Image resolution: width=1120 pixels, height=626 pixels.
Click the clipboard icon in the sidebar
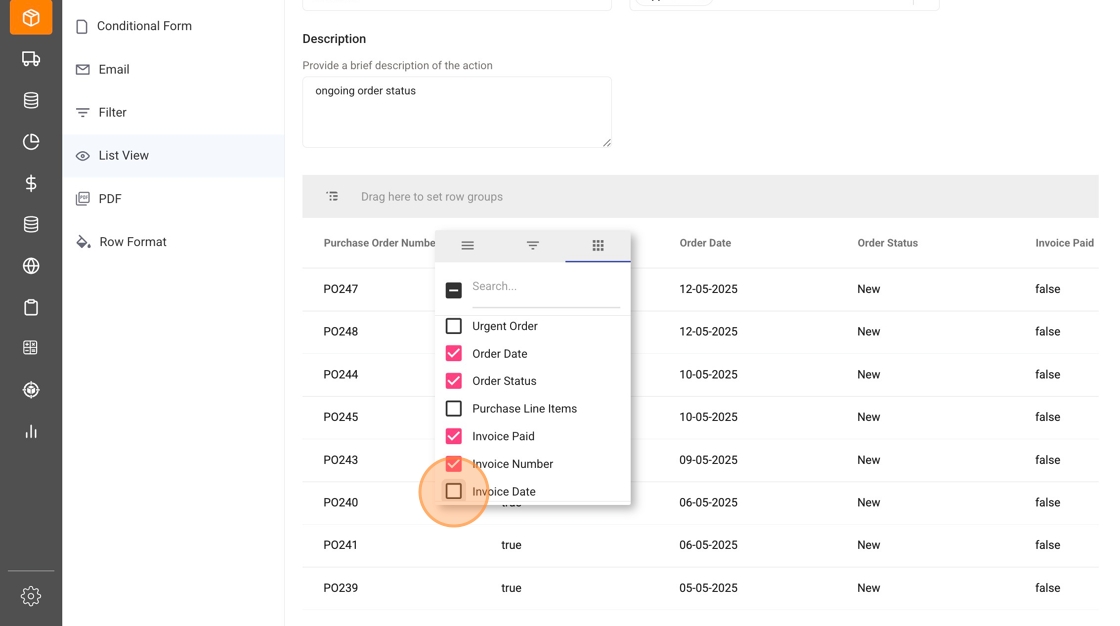[x=31, y=307]
